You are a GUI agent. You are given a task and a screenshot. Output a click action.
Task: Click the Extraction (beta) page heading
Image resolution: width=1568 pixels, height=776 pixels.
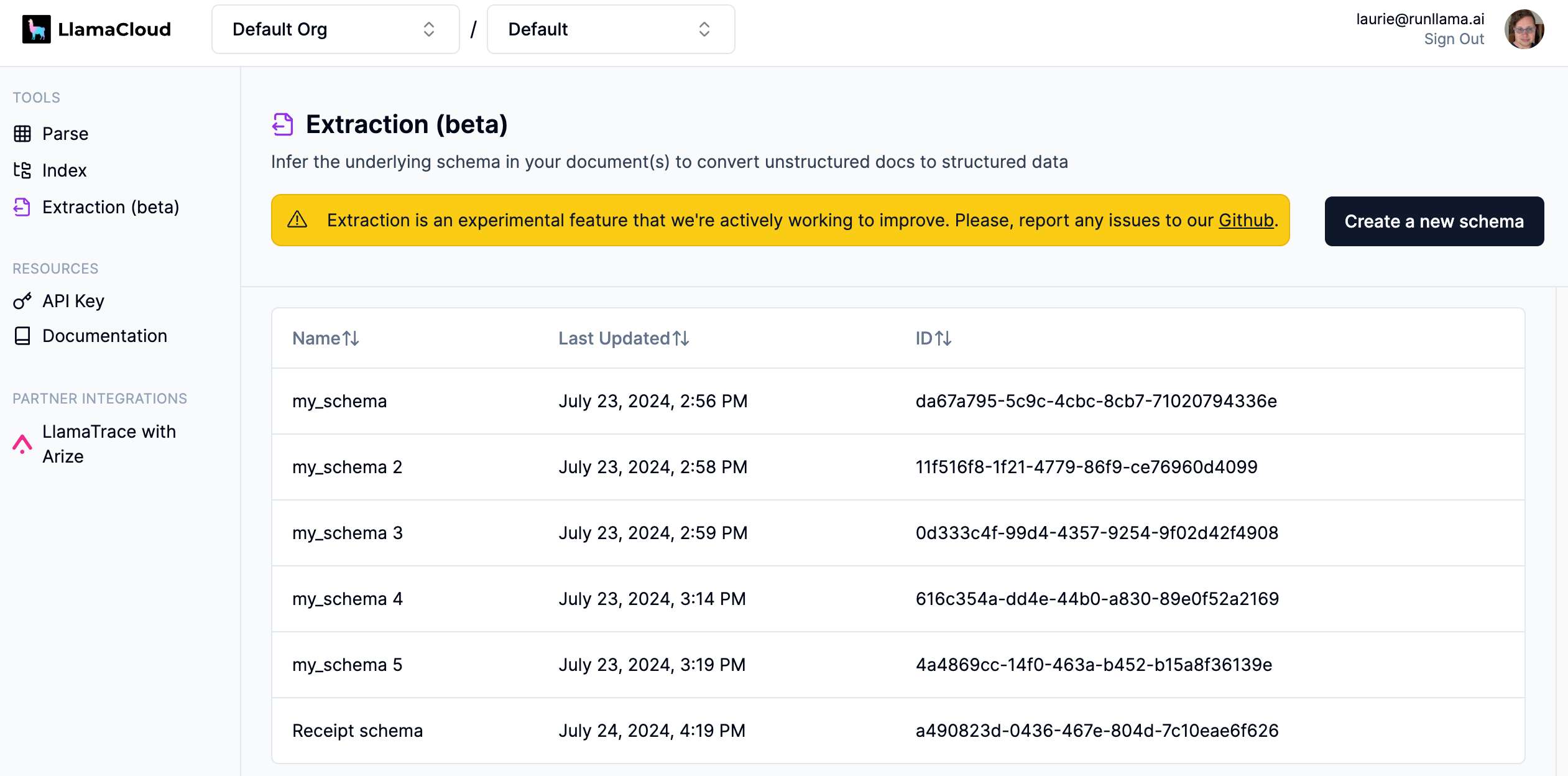[407, 124]
